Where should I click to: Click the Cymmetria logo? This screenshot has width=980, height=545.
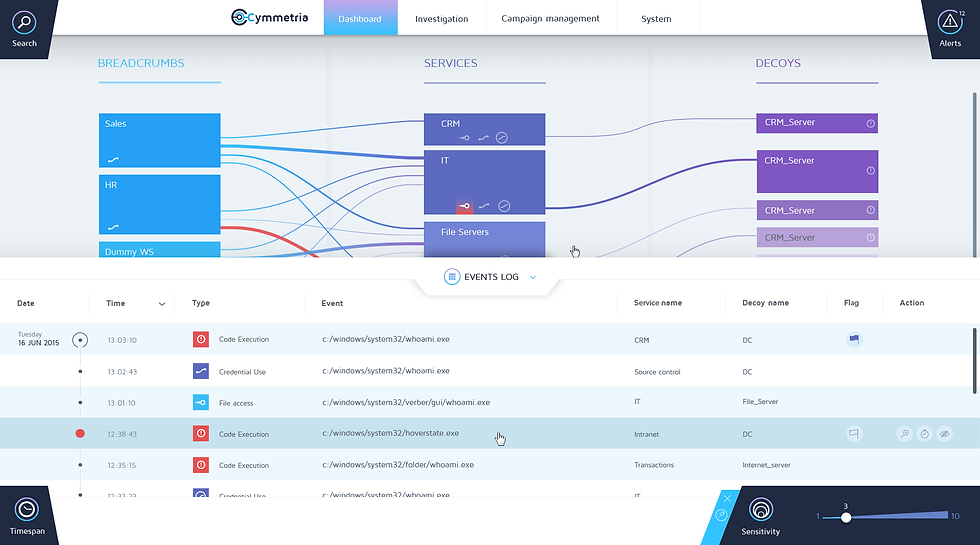click(x=269, y=18)
